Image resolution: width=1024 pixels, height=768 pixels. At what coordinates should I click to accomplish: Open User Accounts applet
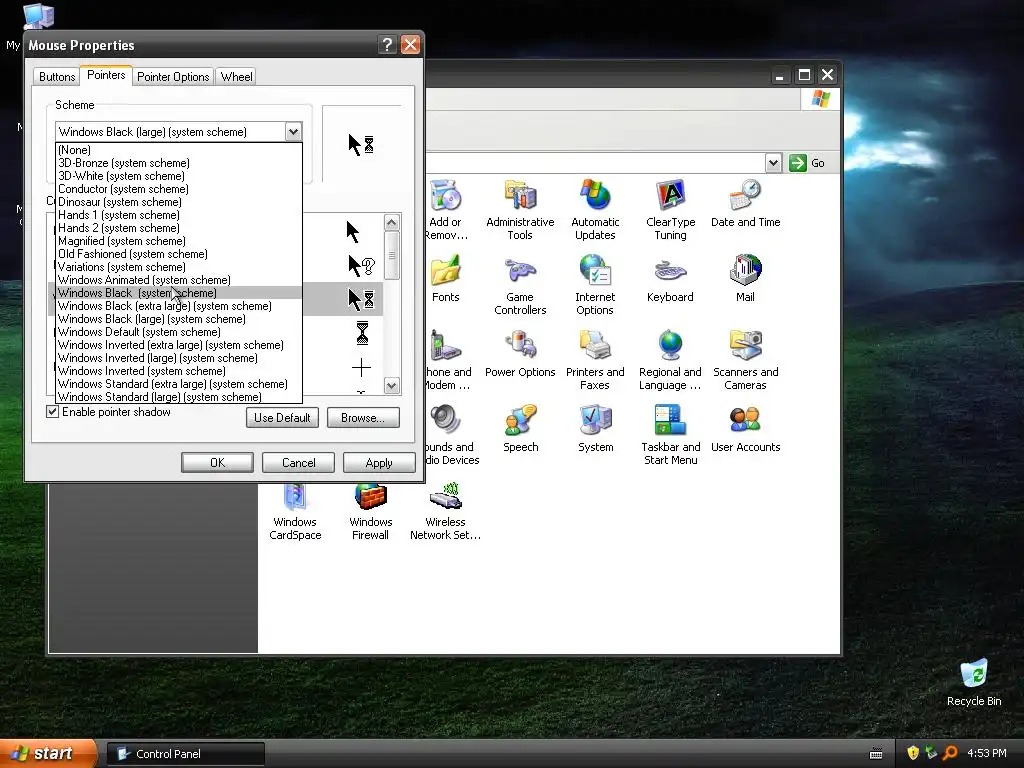tap(745, 428)
